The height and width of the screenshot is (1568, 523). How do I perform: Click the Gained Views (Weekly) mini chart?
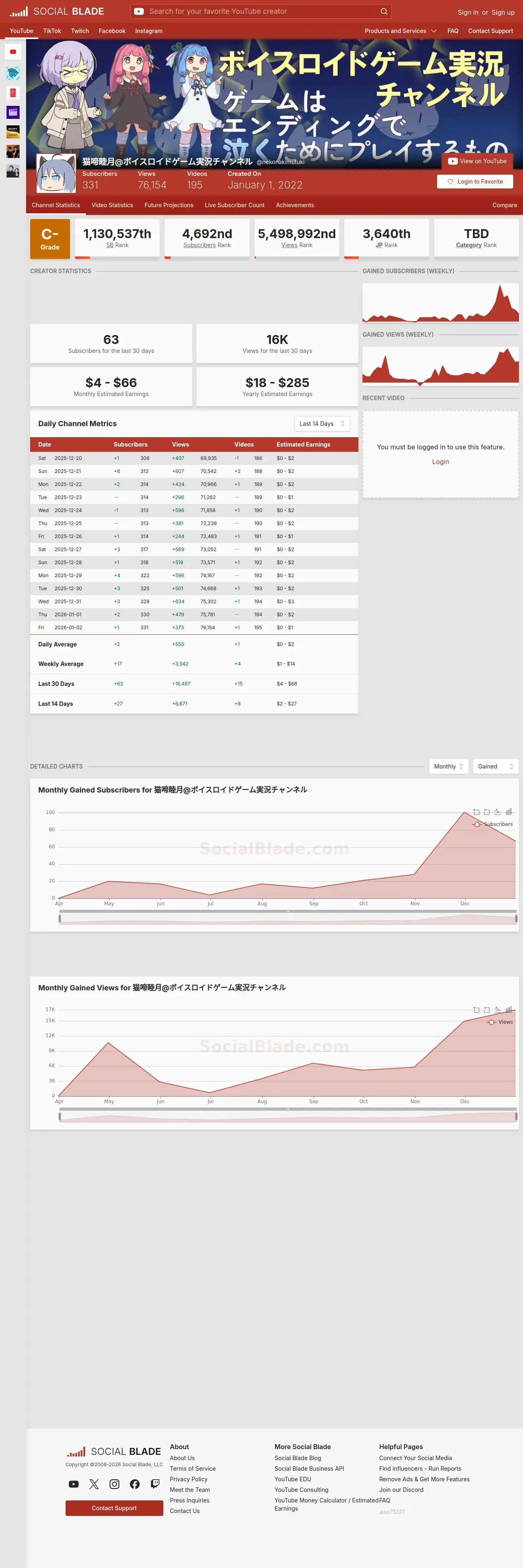pos(440,366)
